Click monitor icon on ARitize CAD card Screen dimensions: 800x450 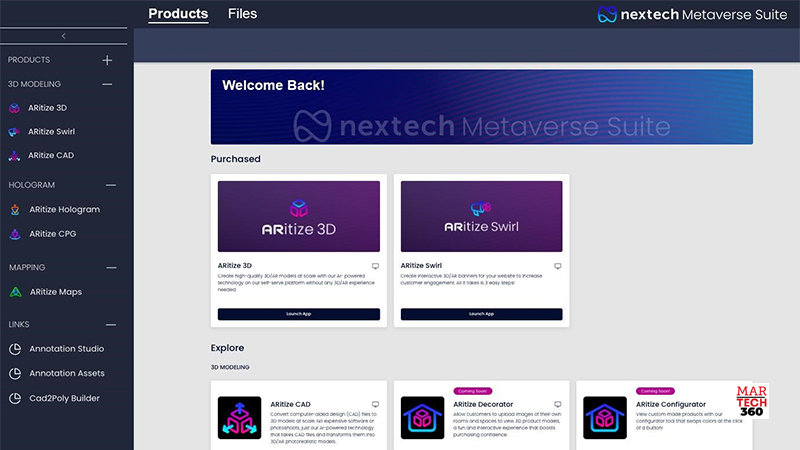[376, 405]
